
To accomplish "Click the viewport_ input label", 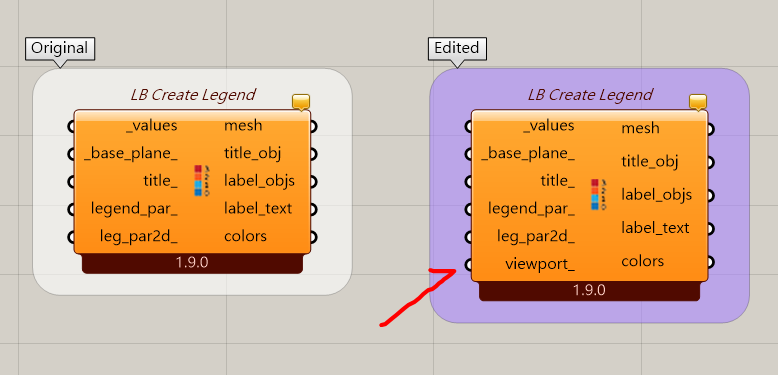I will [x=540, y=264].
